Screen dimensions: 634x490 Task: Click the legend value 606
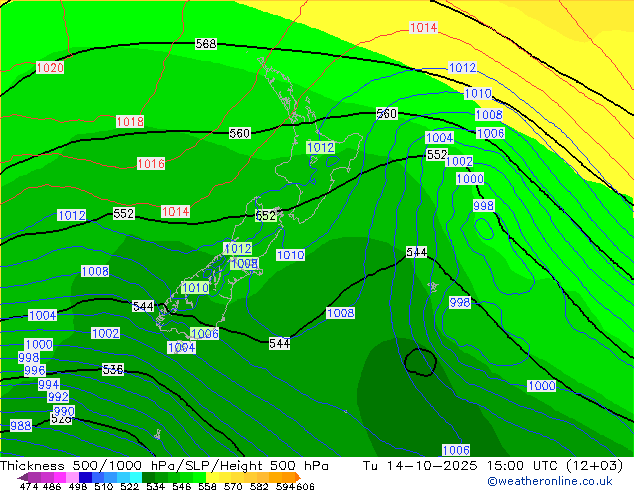pyautogui.click(x=304, y=486)
